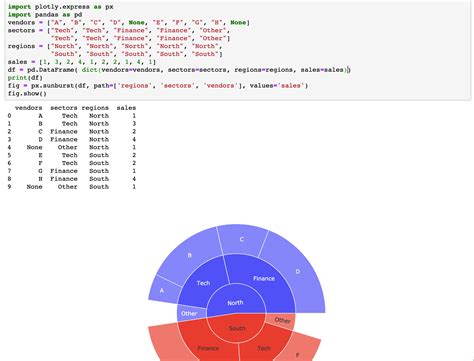Click output row 8 with vendor H
Viewport: 474px width, 361px height.
pyautogui.click(x=72, y=179)
